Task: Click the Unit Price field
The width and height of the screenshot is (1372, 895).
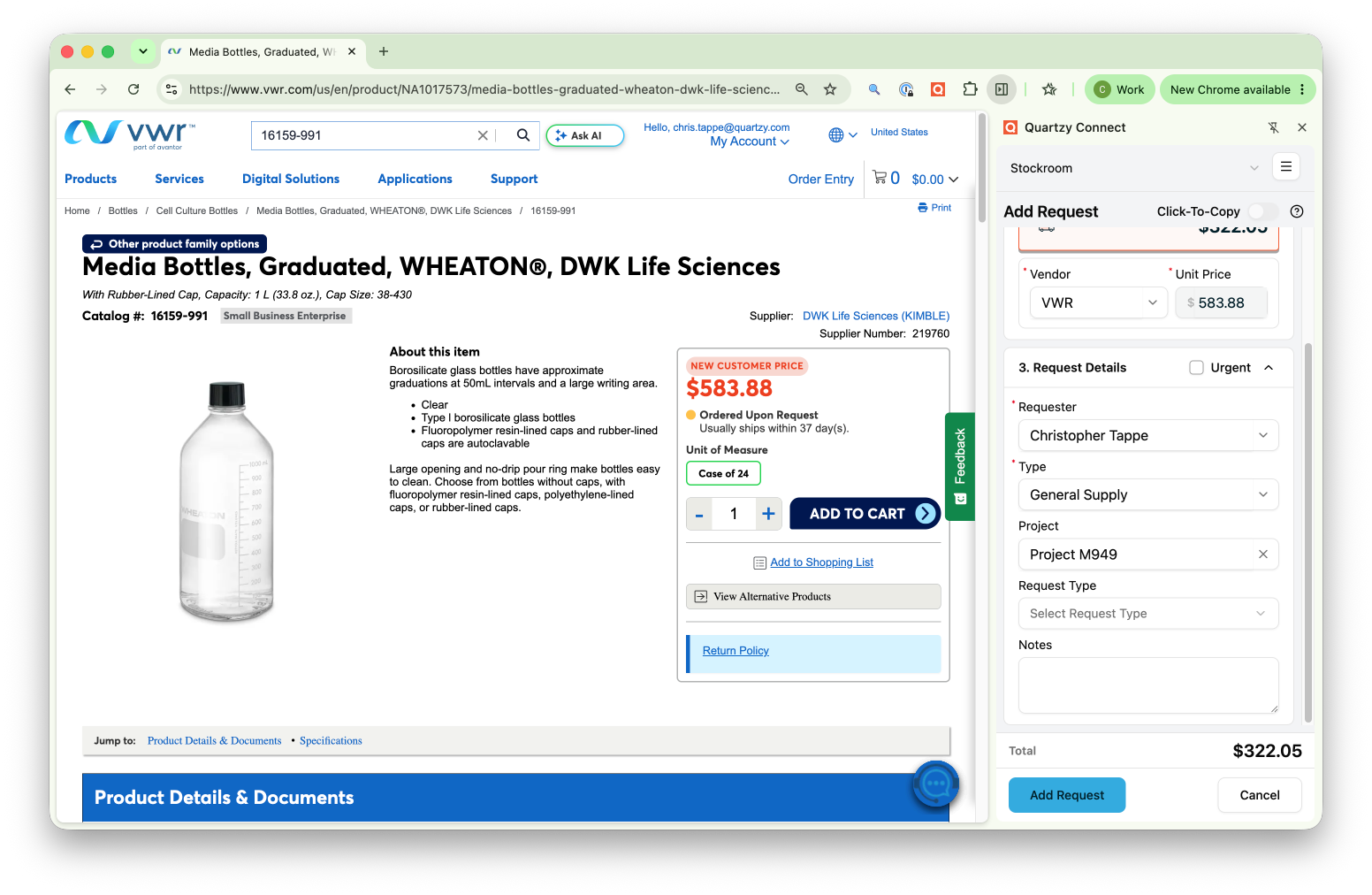Action: click(x=1221, y=302)
